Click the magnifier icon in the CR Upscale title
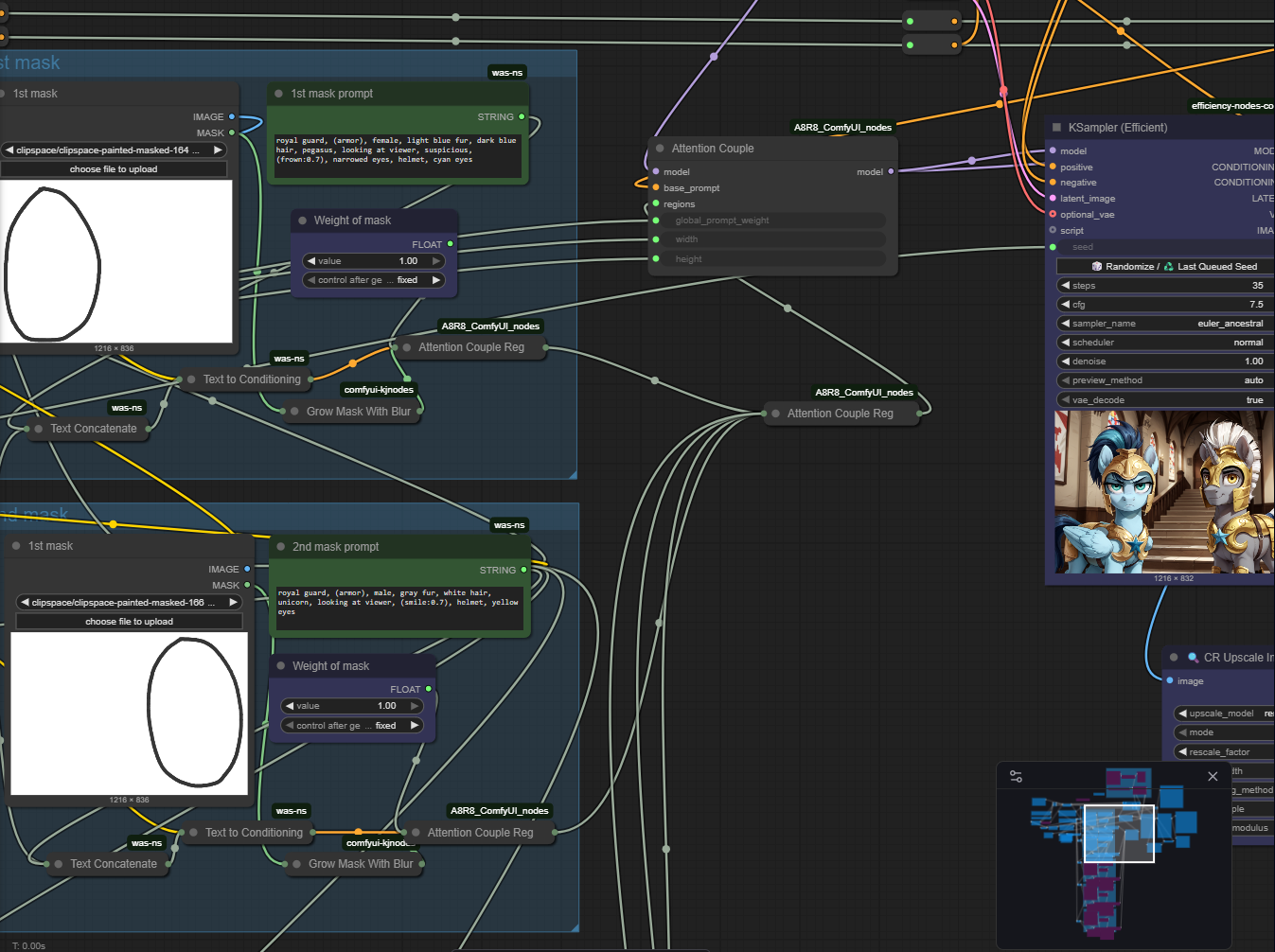Screen dimensions: 1275x952 [1193, 658]
